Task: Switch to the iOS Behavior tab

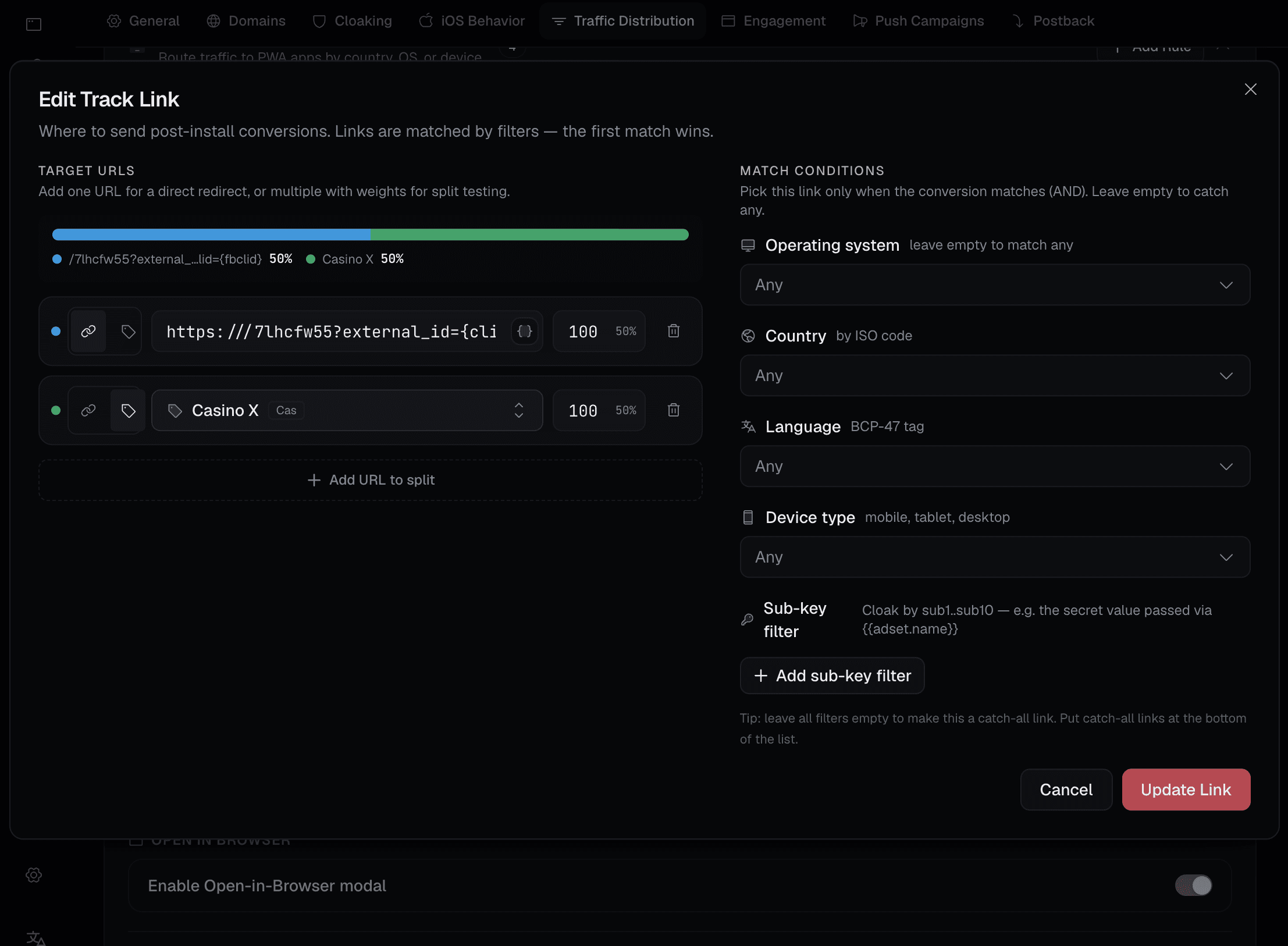Action: coord(472,21)
